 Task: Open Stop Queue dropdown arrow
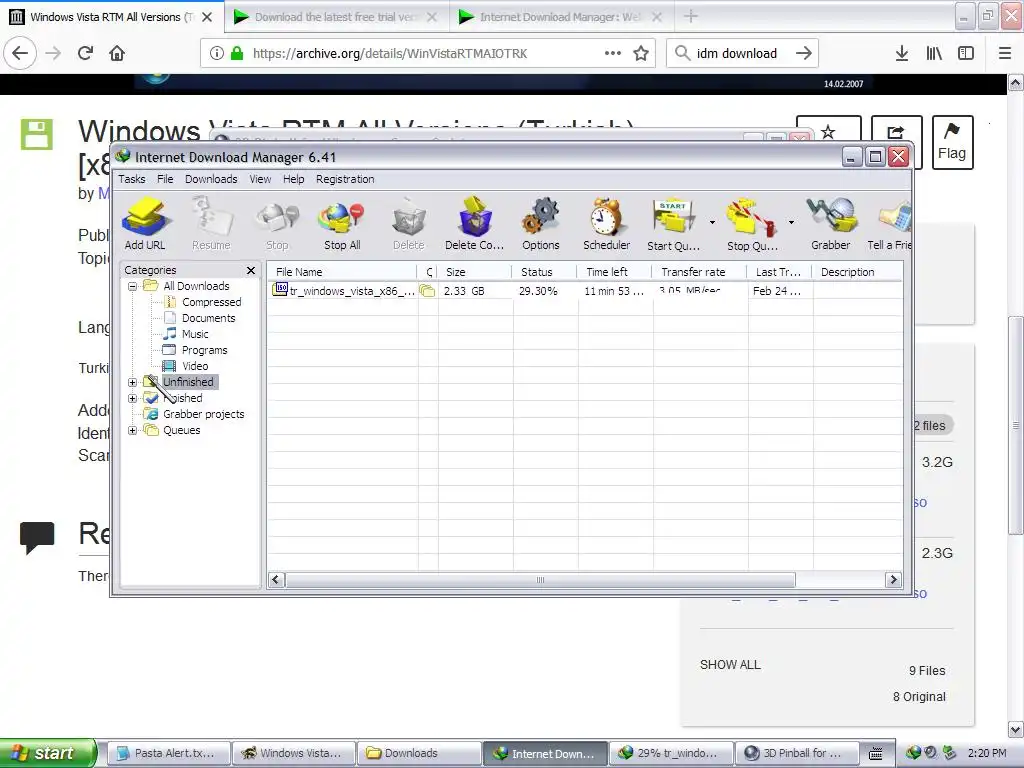(791, 223)
